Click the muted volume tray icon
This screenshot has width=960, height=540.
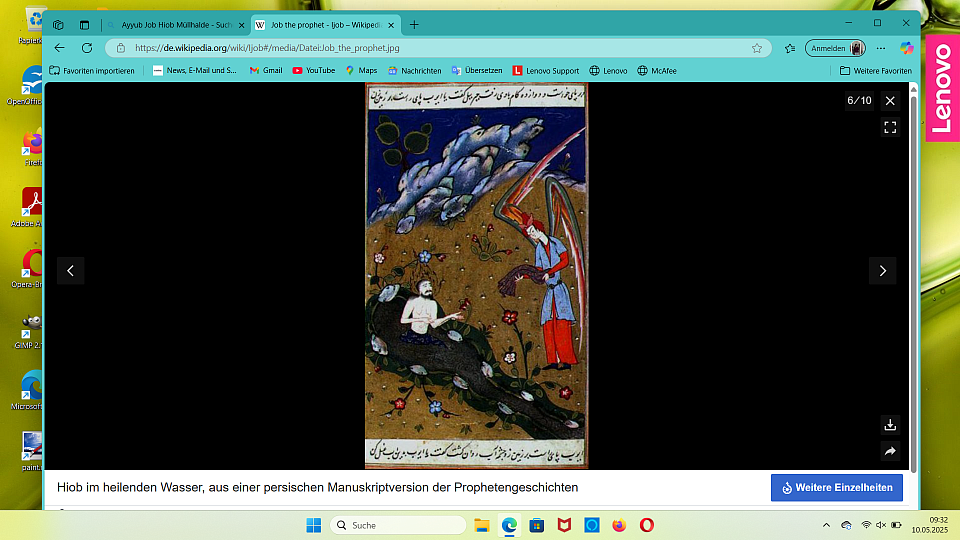(x=880, y=525)
